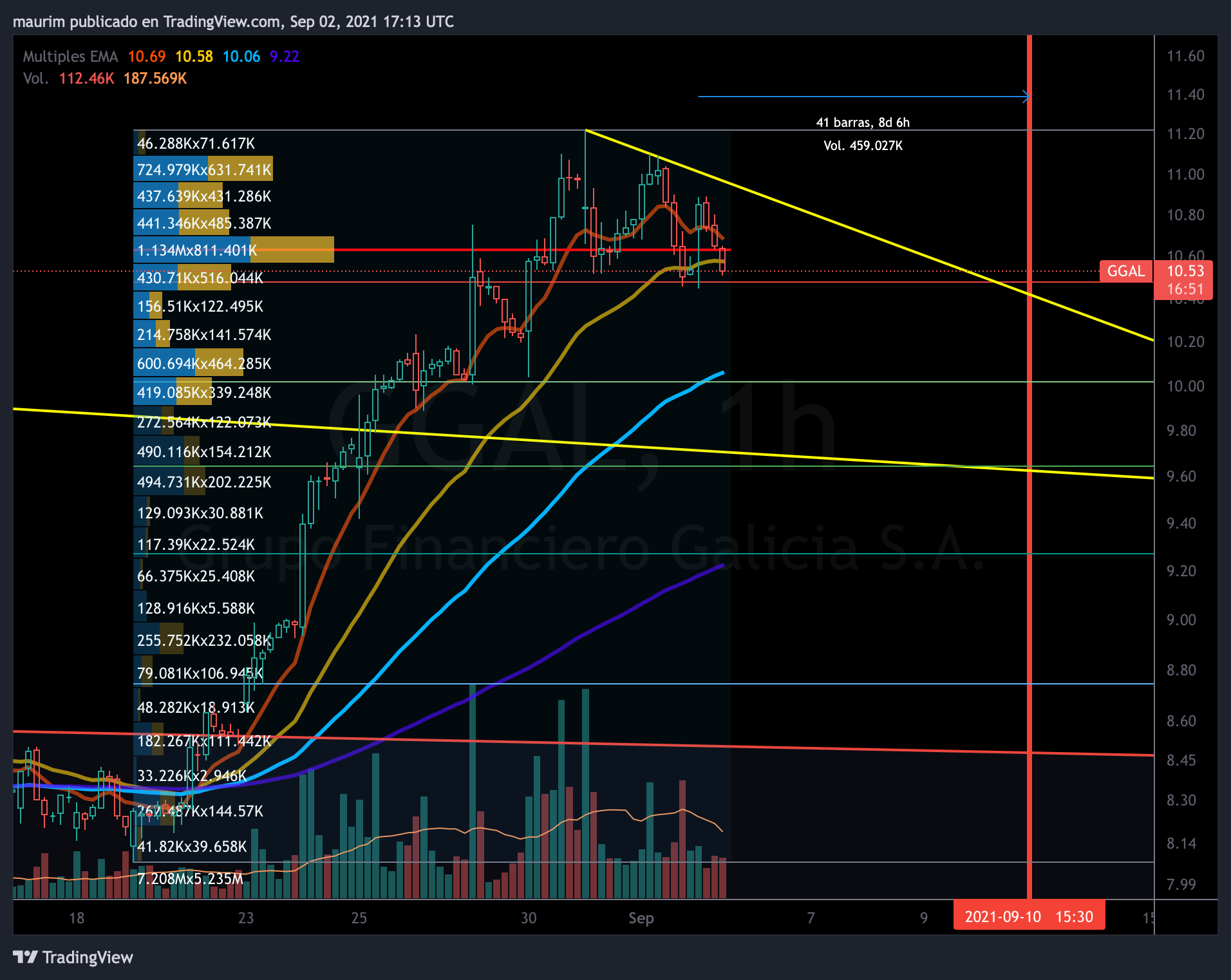Click the Vol. indicator label
Viewport: 1231px width, 980px height.
pos(36,79)
